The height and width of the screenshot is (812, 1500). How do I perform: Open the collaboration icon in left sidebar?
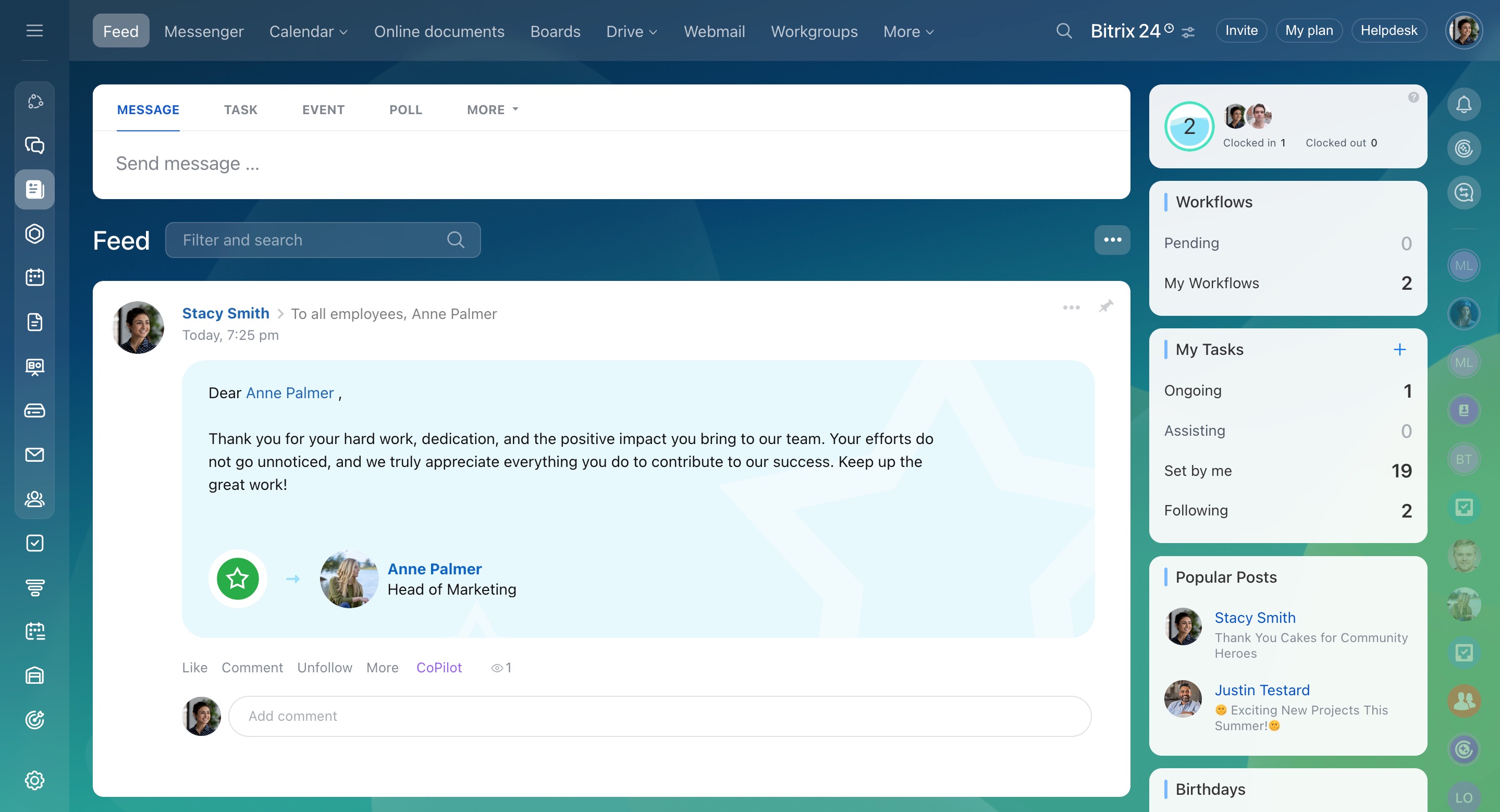coord(34,101)
